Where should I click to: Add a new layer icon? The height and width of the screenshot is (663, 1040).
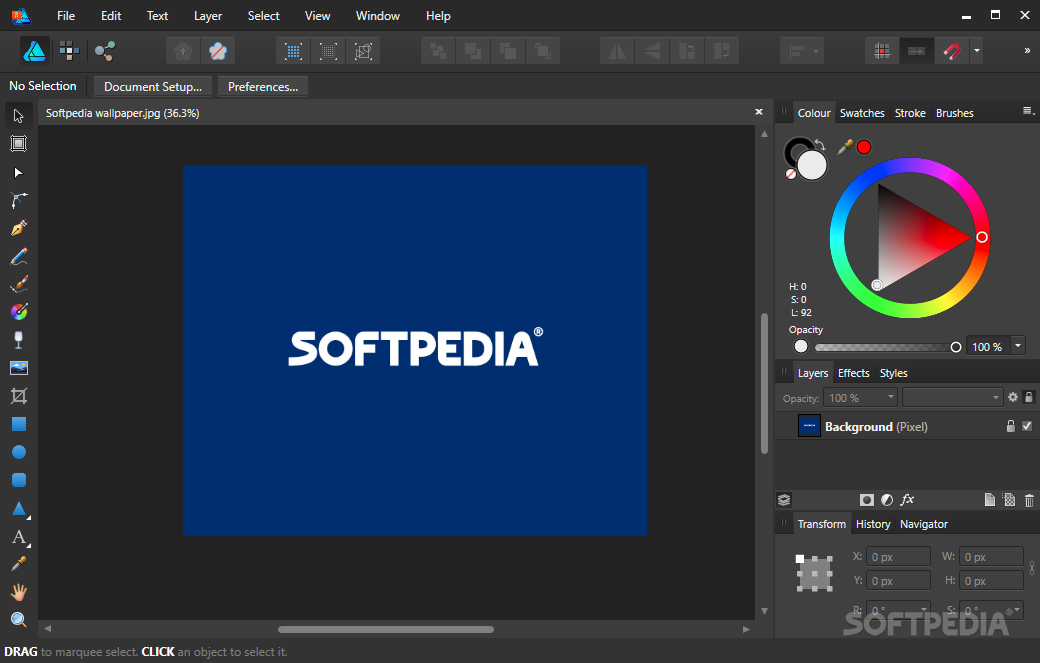pos(989,500)
